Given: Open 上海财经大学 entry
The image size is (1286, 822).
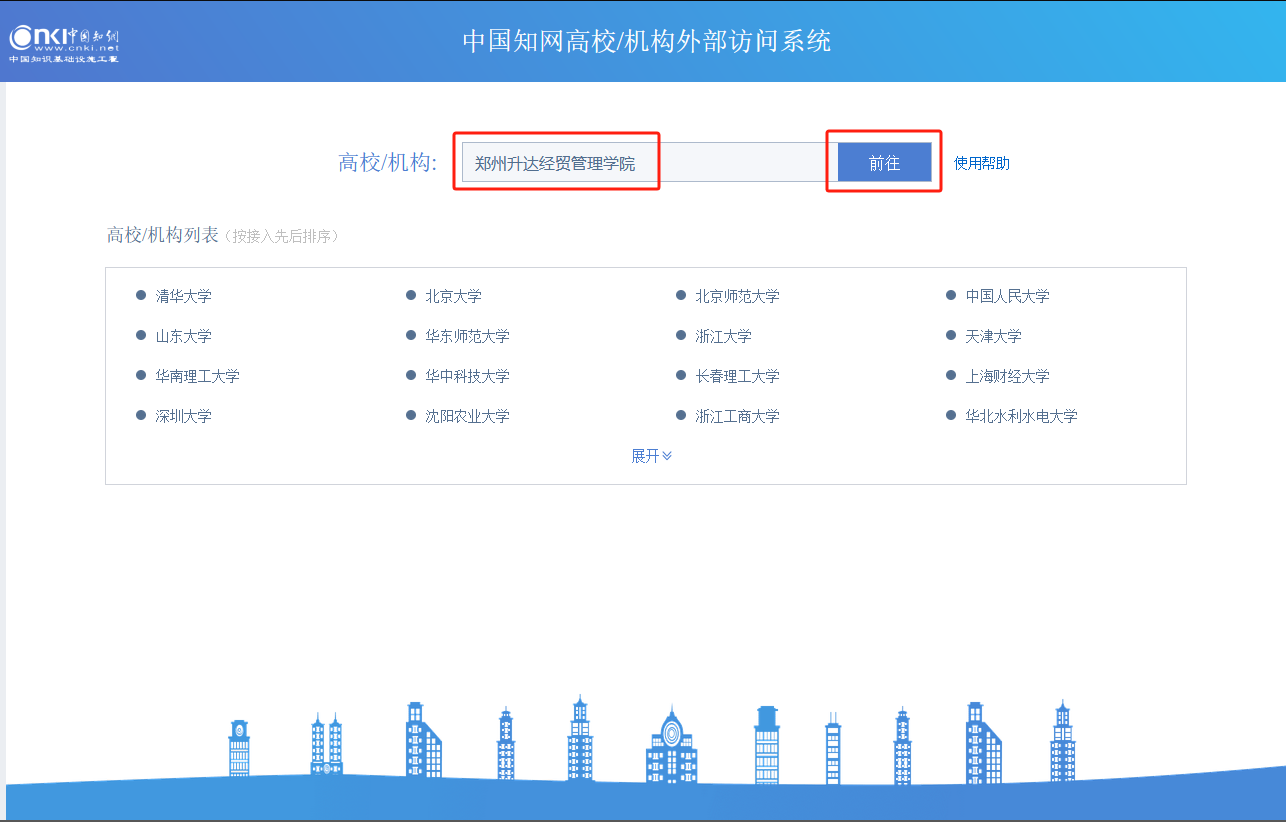Looking at the screenshot, I should pyautogui.click(x=1007, y=376).
